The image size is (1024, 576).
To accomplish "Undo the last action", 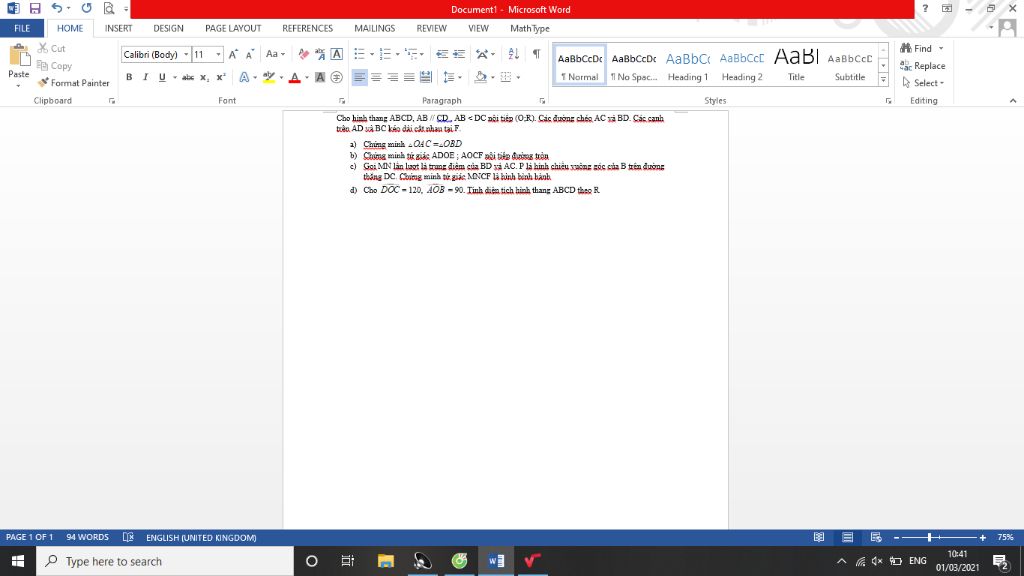I will [57, 8].
